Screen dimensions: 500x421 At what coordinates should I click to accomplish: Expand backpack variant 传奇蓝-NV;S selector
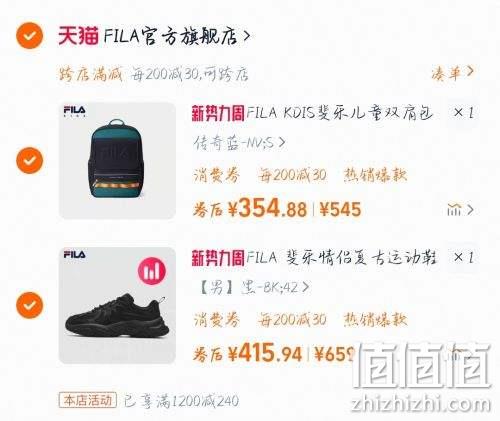pyautogui.click(x=239, y=143)
